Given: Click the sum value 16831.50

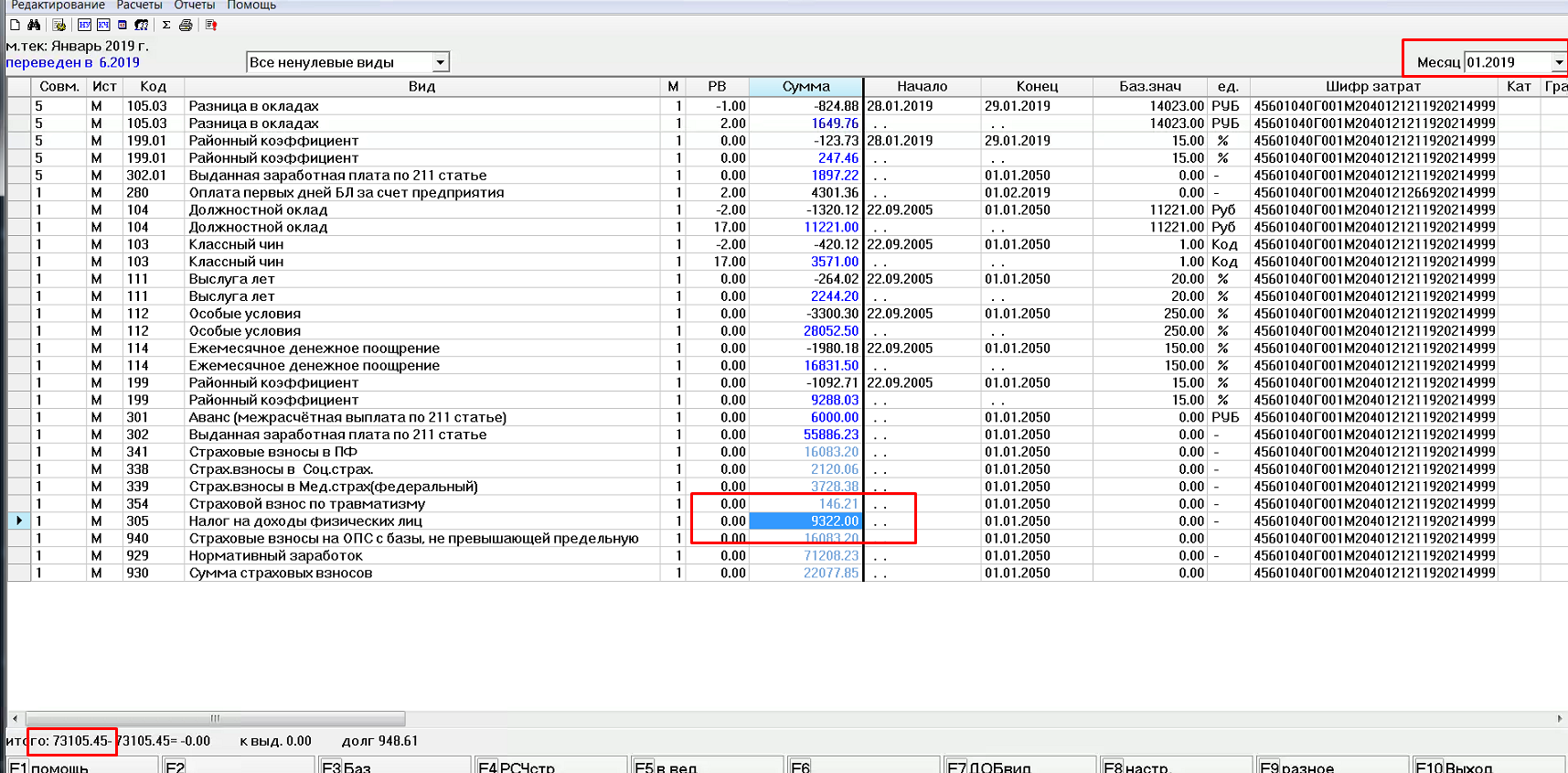Looking at the screenshot, I should [831, 366].
